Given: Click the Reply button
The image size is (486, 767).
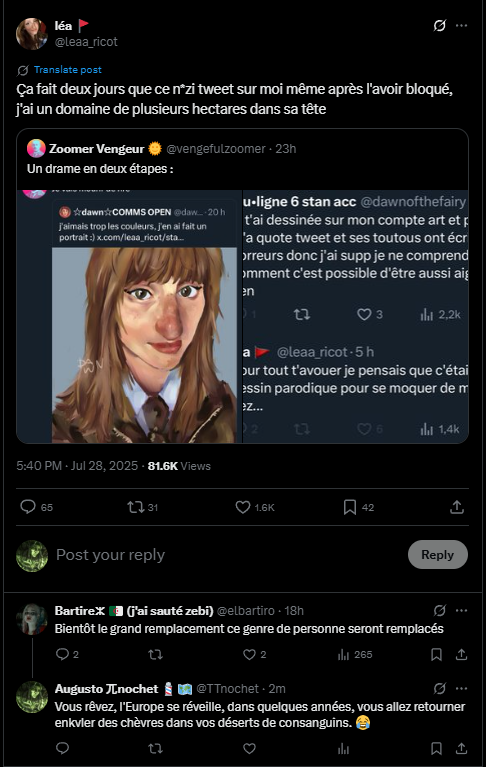Looking at the screenshot, I should pos(438,554).
